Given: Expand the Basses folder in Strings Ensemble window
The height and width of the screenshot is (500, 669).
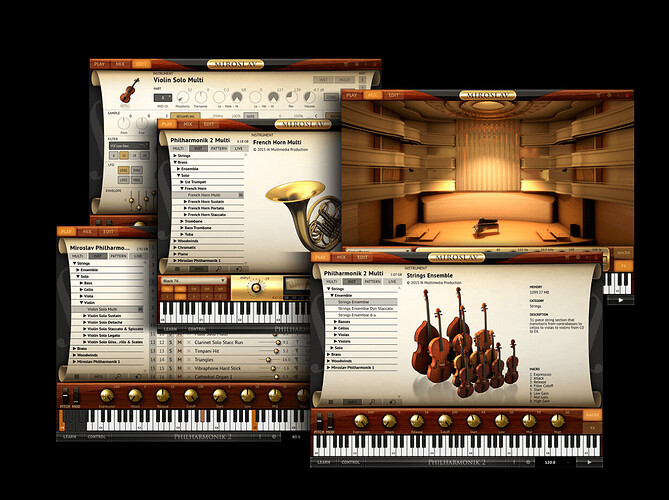Looking at the screenshot, I should coord(336,322).
